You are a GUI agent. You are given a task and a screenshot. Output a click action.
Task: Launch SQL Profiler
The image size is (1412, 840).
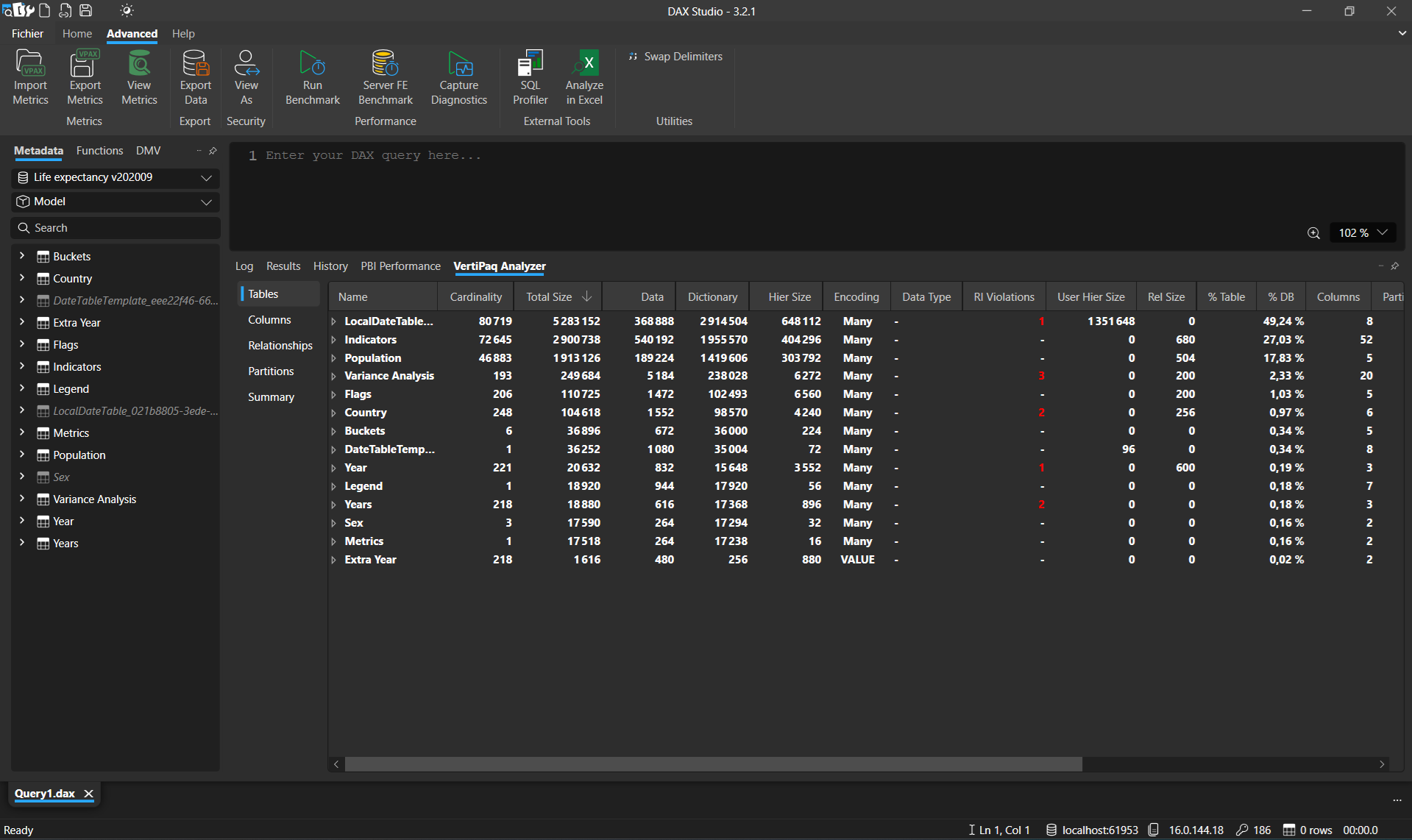pos(531,77)
